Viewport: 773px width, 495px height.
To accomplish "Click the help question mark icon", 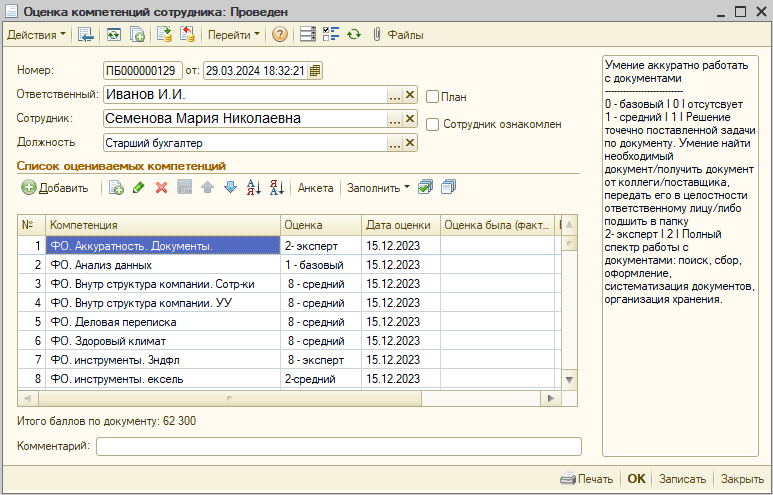I will [x=280, y=35].
